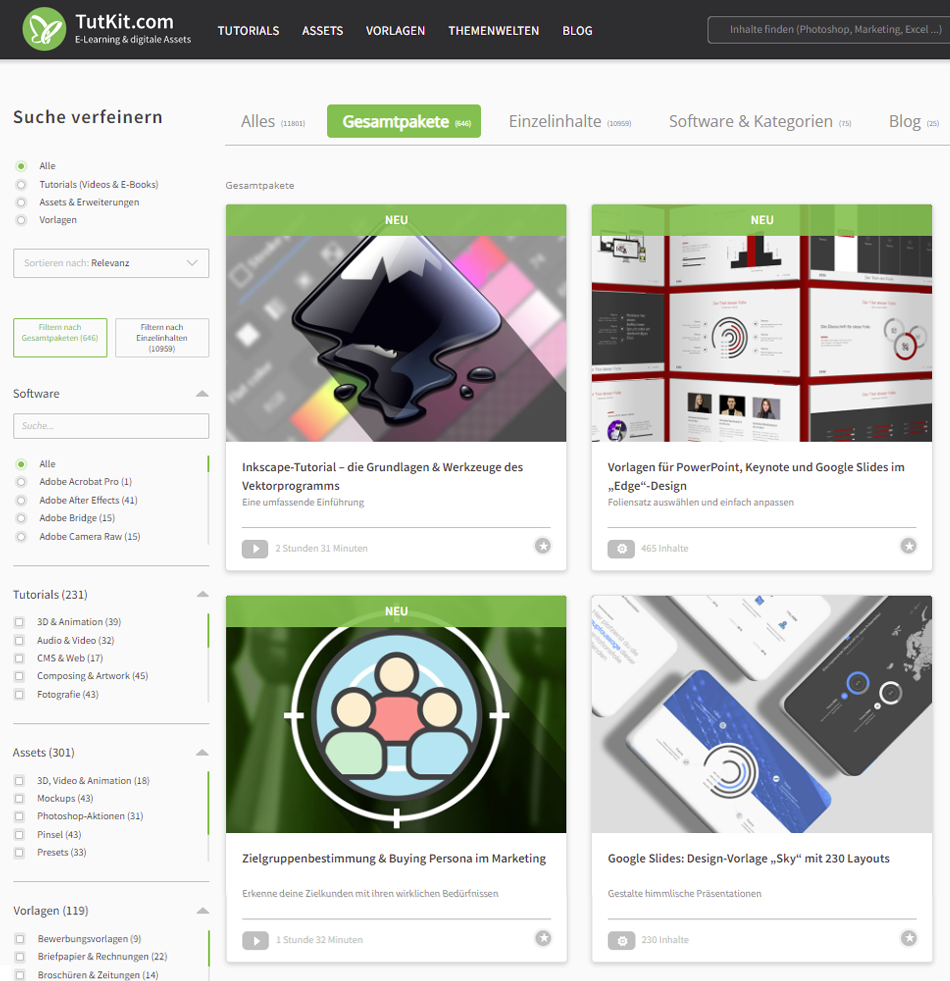Select the top 'Alle' content type radio
This screenshot has width=950, height=981.
[x=21, y=166]
